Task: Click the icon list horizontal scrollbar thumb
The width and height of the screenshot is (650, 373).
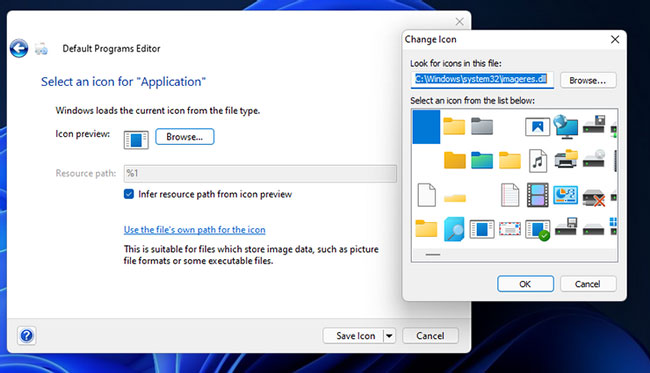Action: click(x=433, y=254)
